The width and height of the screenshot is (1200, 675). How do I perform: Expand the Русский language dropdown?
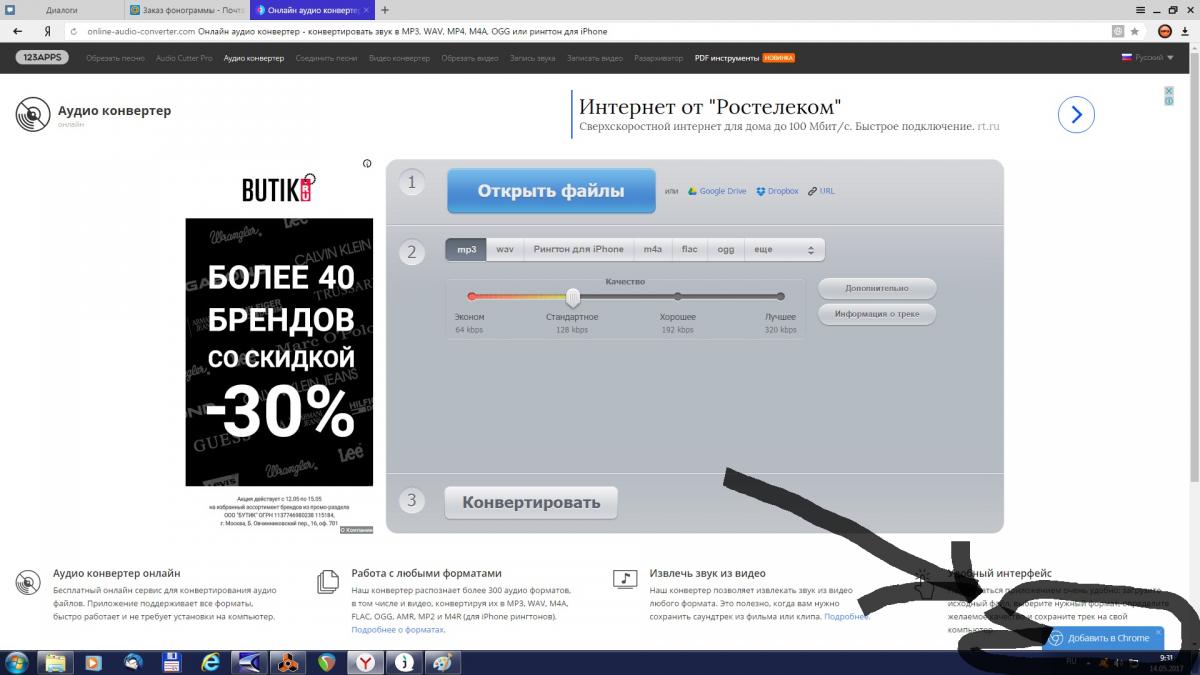coord(1148,58)
